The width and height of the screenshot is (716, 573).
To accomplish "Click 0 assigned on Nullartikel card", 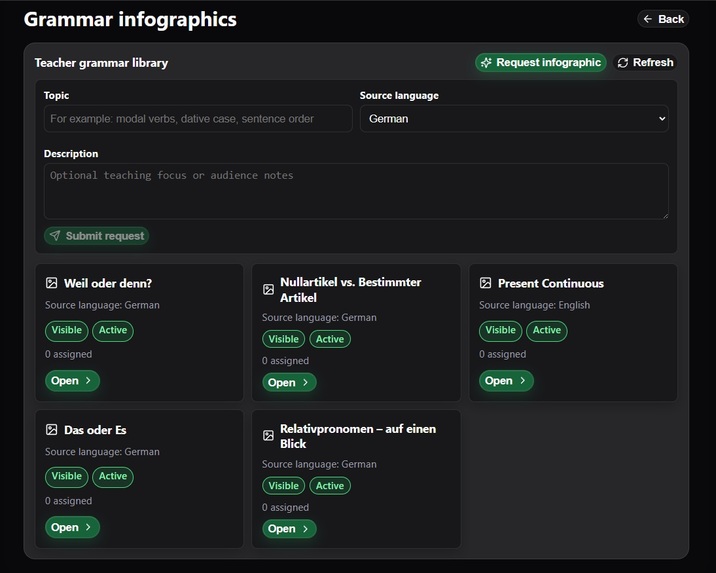I will (x=285, y=361).
